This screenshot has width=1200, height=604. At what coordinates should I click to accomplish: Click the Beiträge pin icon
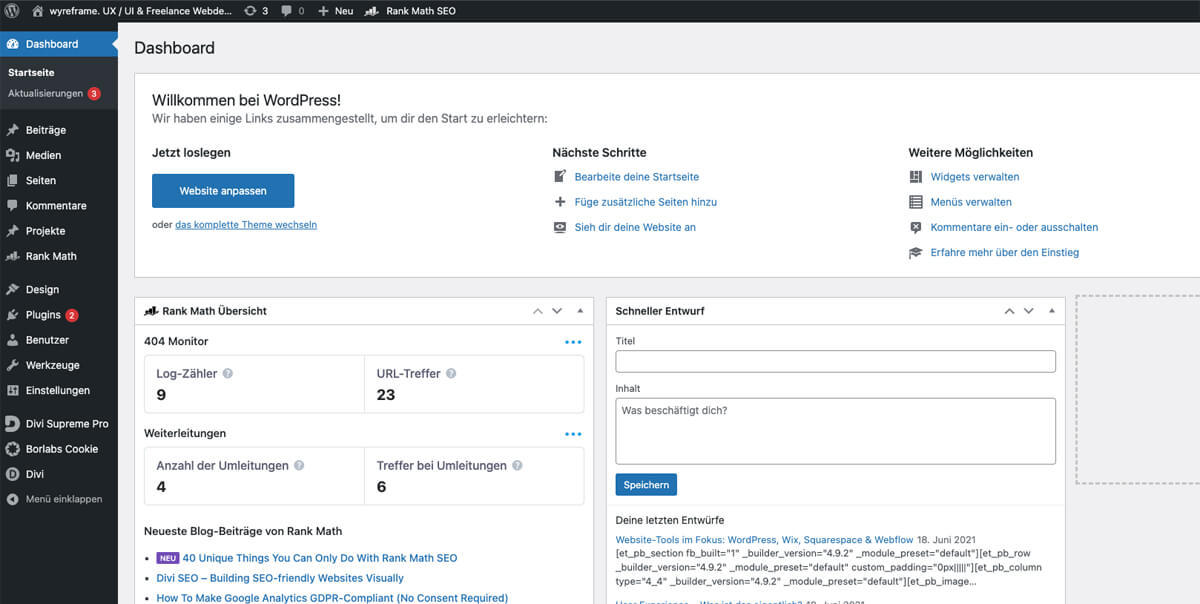coord(12,130)
